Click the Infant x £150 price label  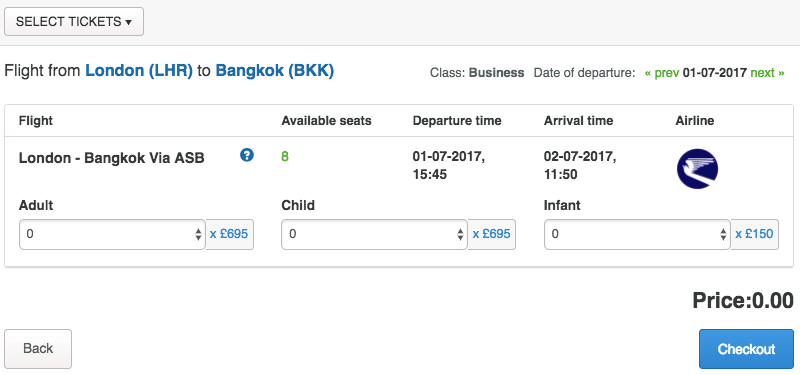754,234
